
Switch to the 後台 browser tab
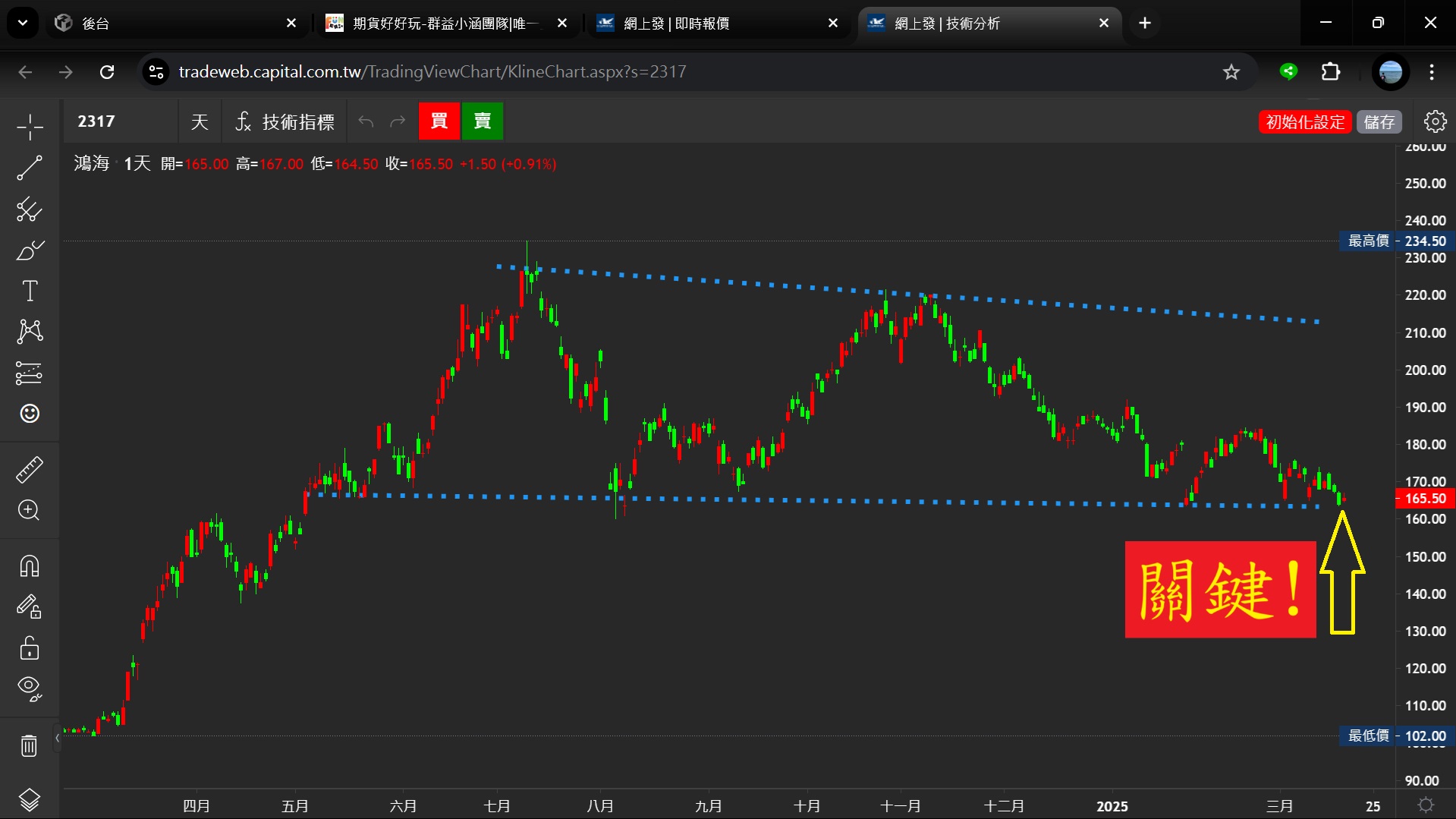[175, 24]
